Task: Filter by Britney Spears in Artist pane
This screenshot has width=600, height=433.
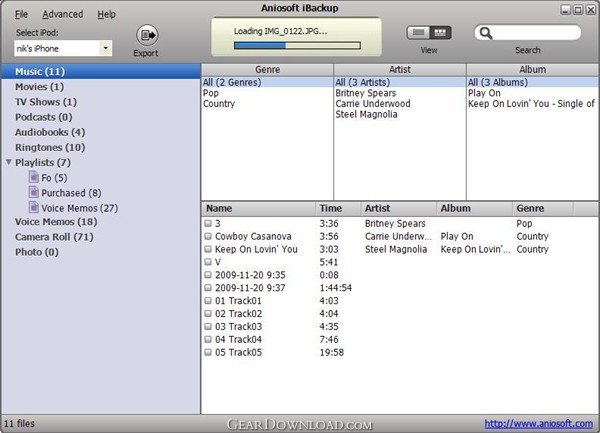Action: [x=399, y=93]
